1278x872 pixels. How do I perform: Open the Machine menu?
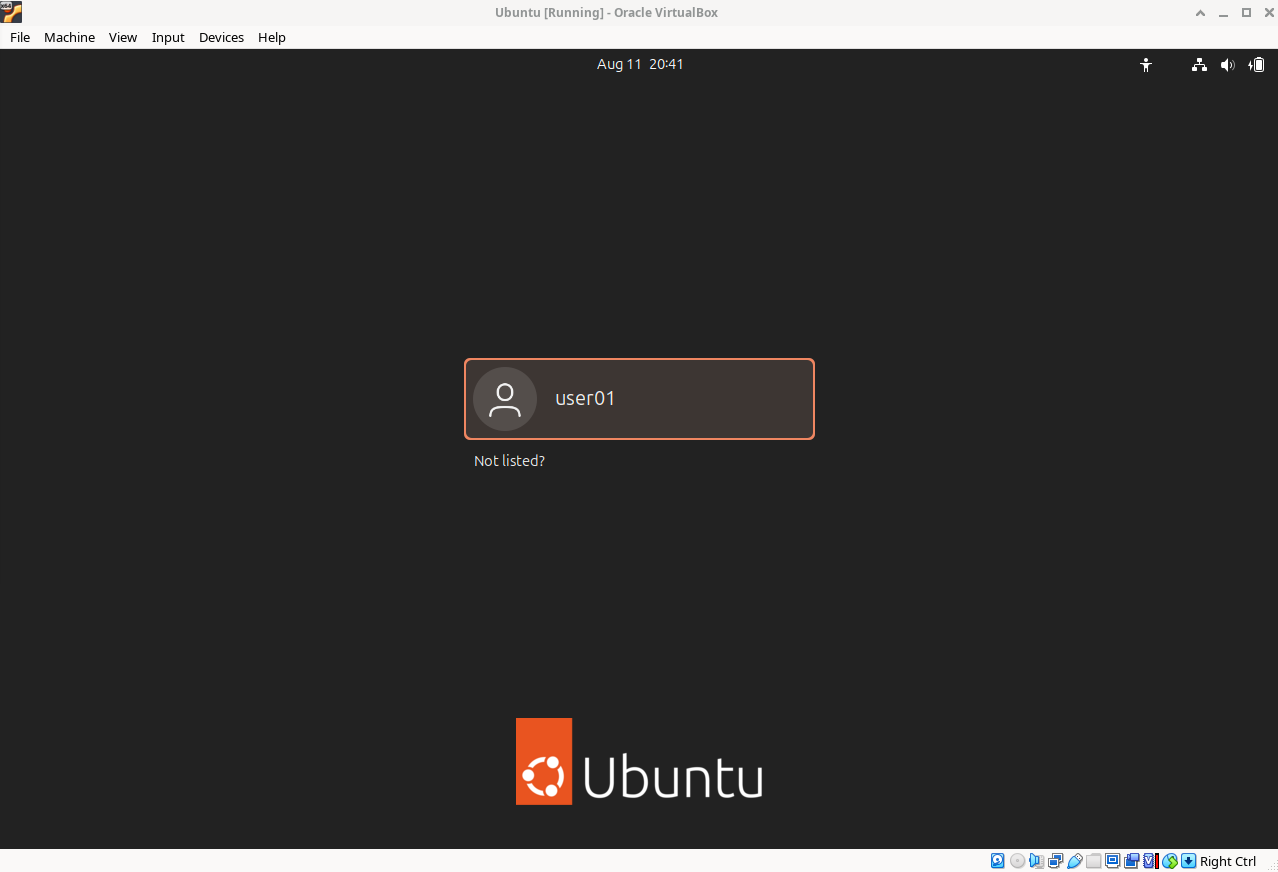click(69, 37)
